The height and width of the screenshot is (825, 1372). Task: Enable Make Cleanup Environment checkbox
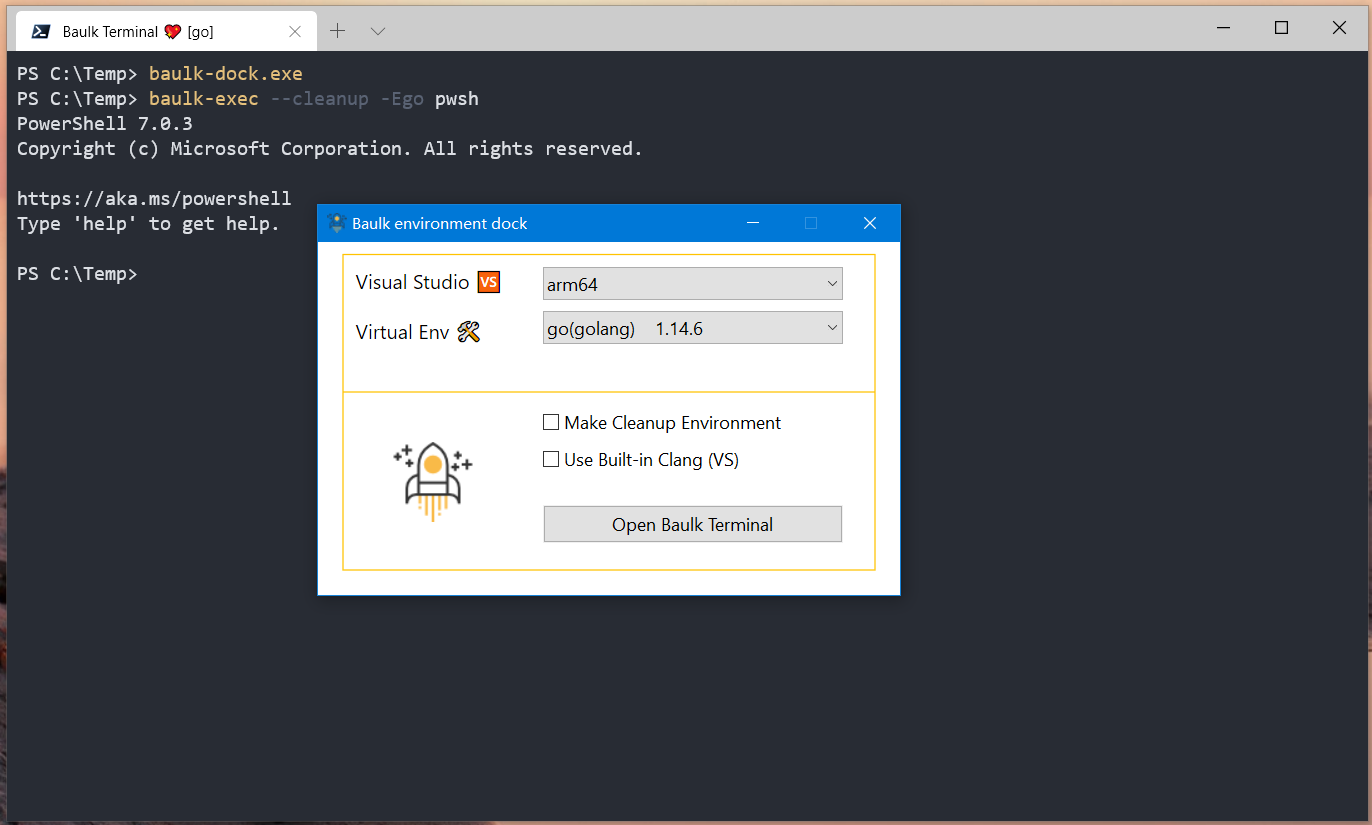point(551,422)
